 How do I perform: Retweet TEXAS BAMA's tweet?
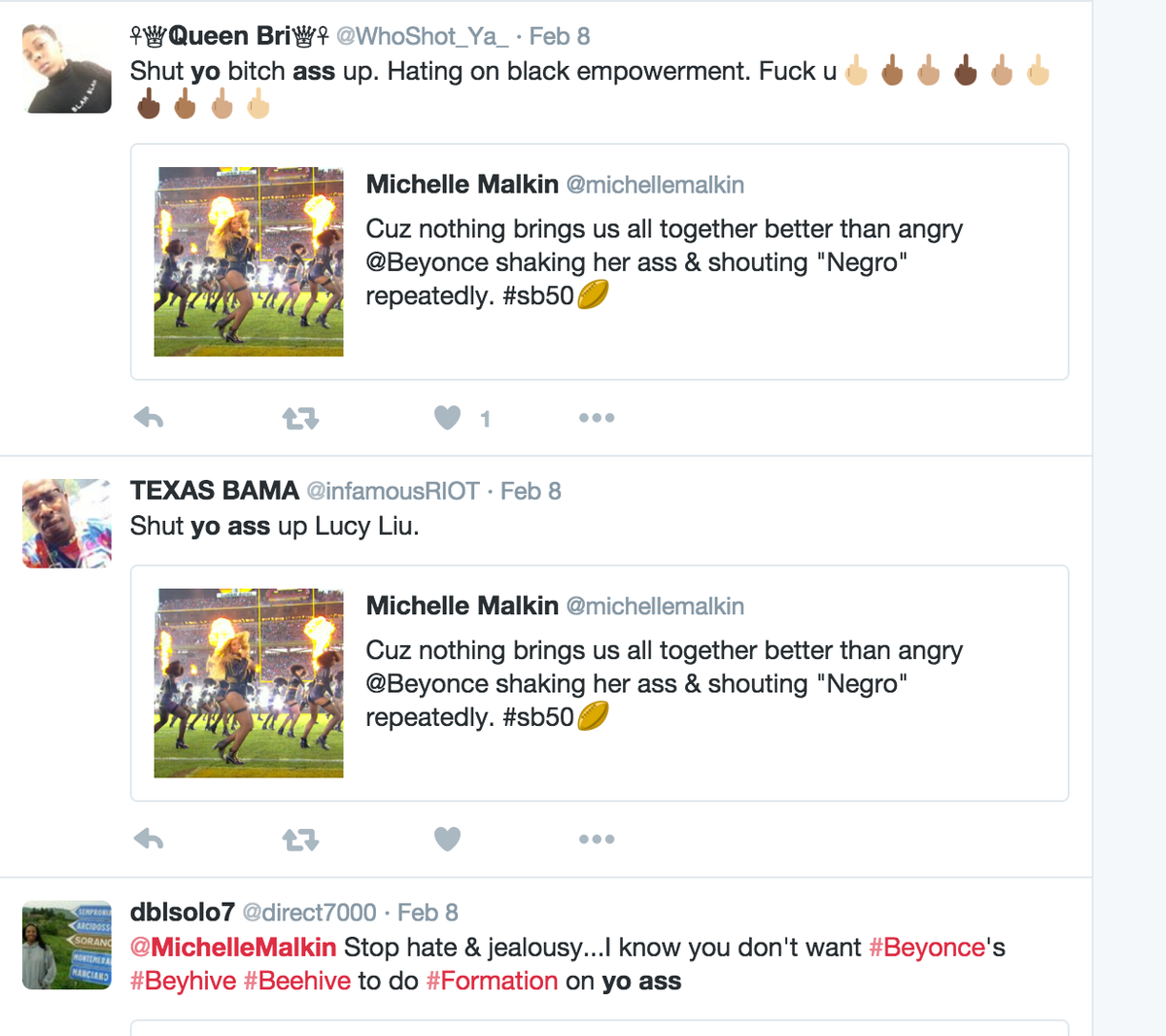[300, 840]
